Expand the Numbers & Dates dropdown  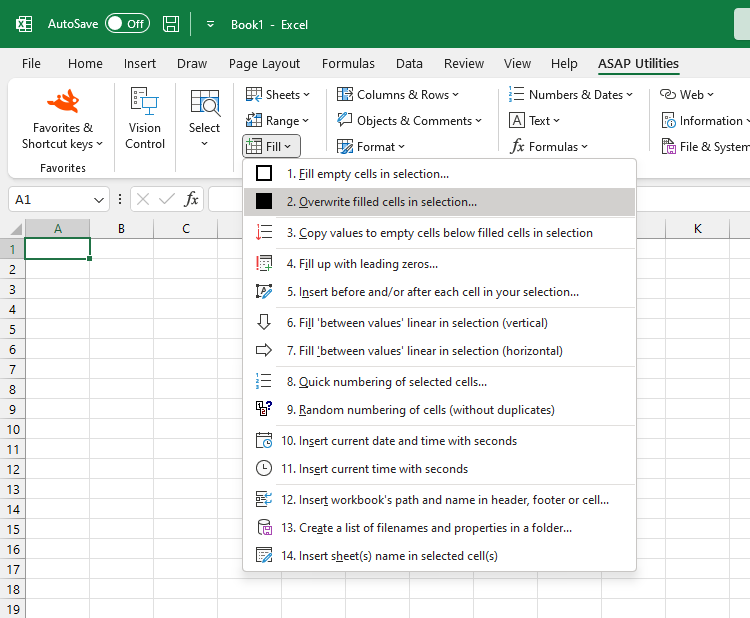point(571,95)
